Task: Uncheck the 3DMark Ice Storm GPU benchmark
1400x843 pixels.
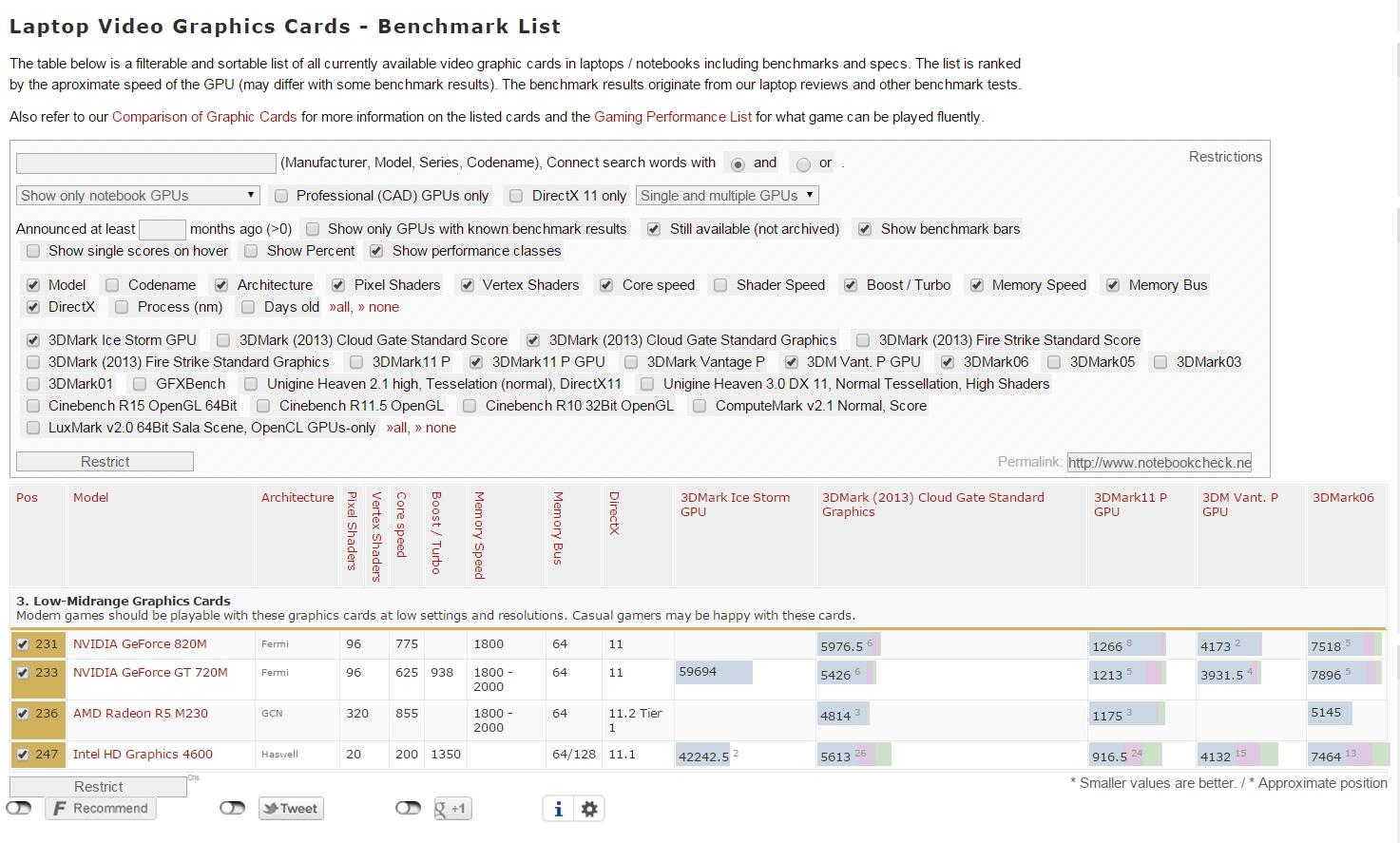Action: tap(33, 340)
